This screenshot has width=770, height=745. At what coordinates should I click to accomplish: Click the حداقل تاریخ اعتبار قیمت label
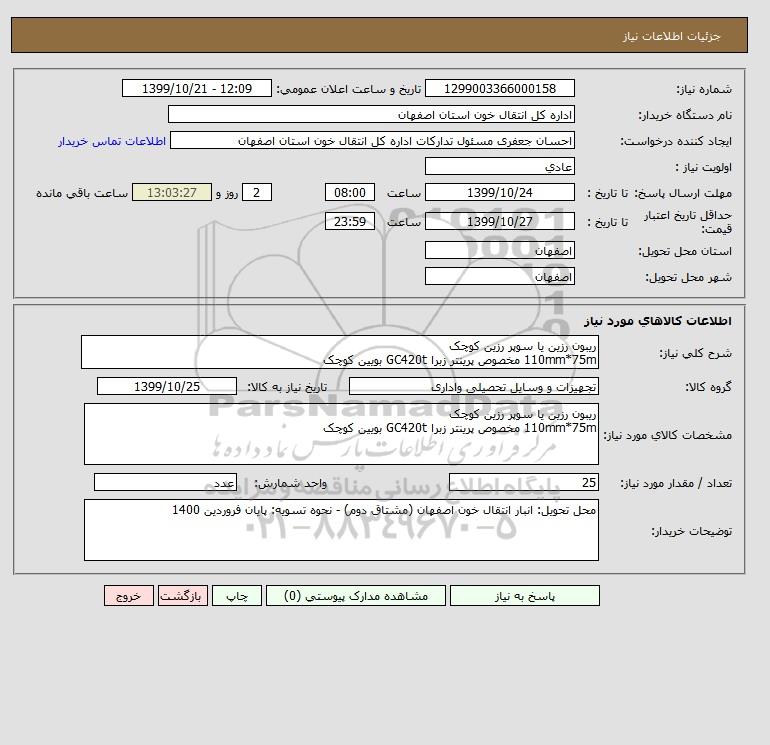688,222
